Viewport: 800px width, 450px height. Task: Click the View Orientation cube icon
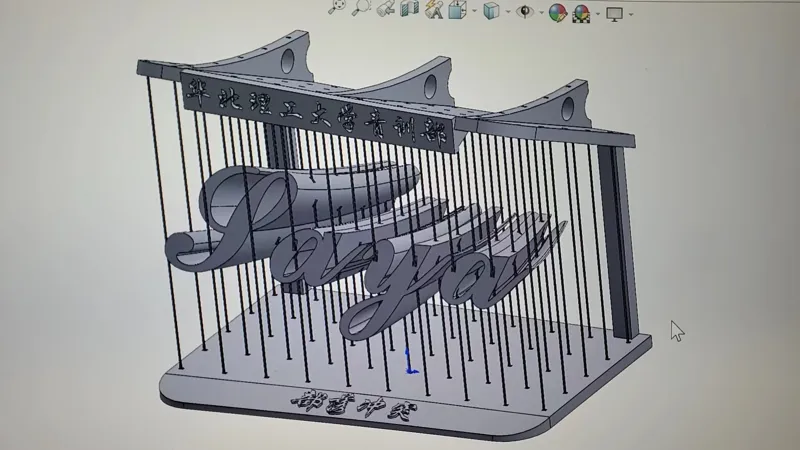(457, 10)
